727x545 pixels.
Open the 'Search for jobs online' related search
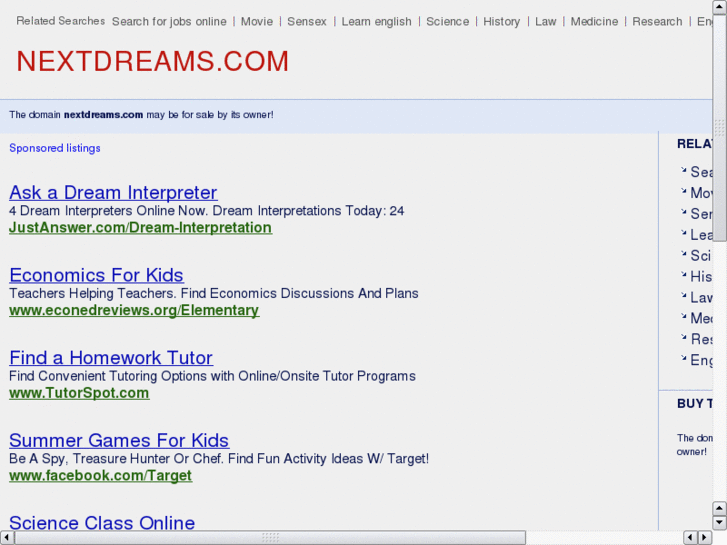point(169,22)
